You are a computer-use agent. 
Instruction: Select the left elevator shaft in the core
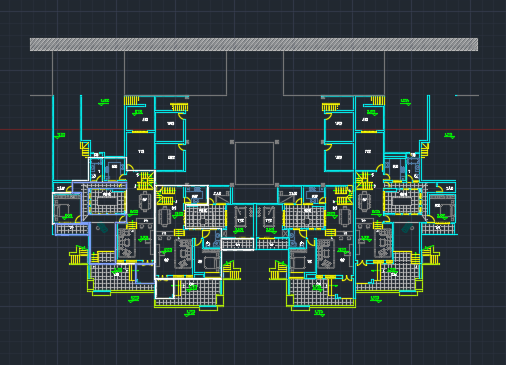click(240, 220)
